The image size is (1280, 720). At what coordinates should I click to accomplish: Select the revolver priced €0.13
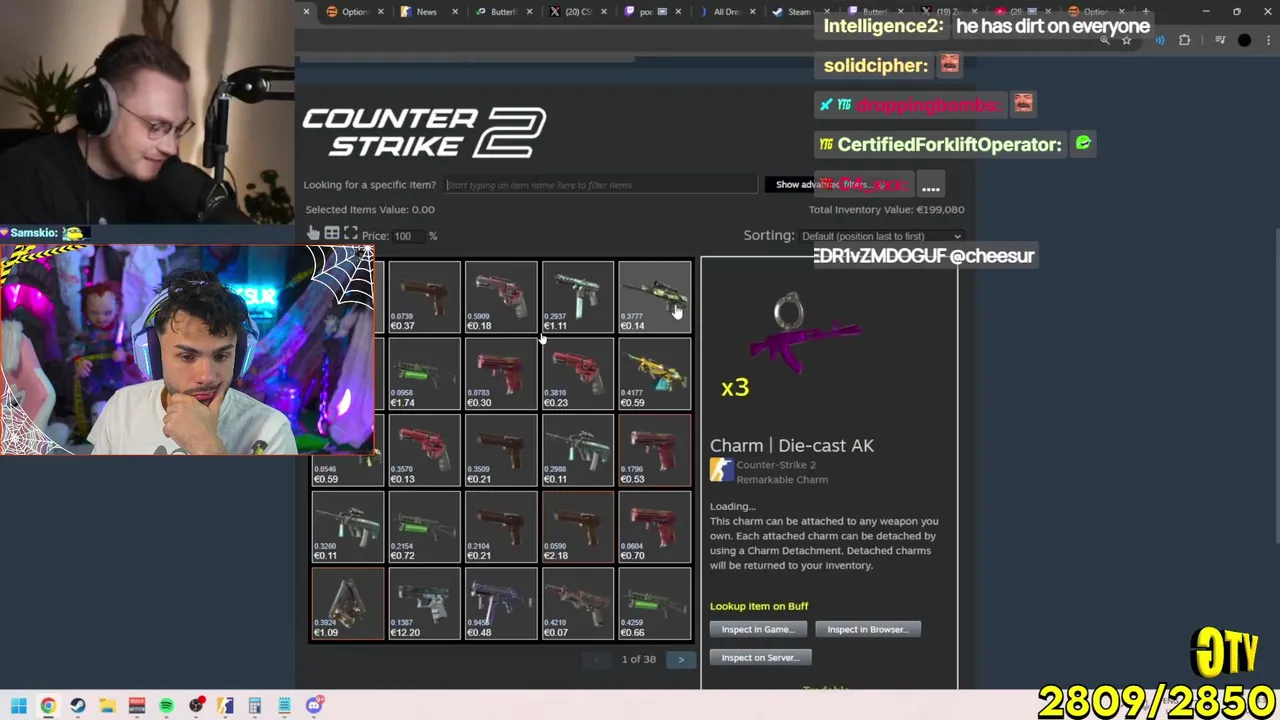(x=424, y=450)
